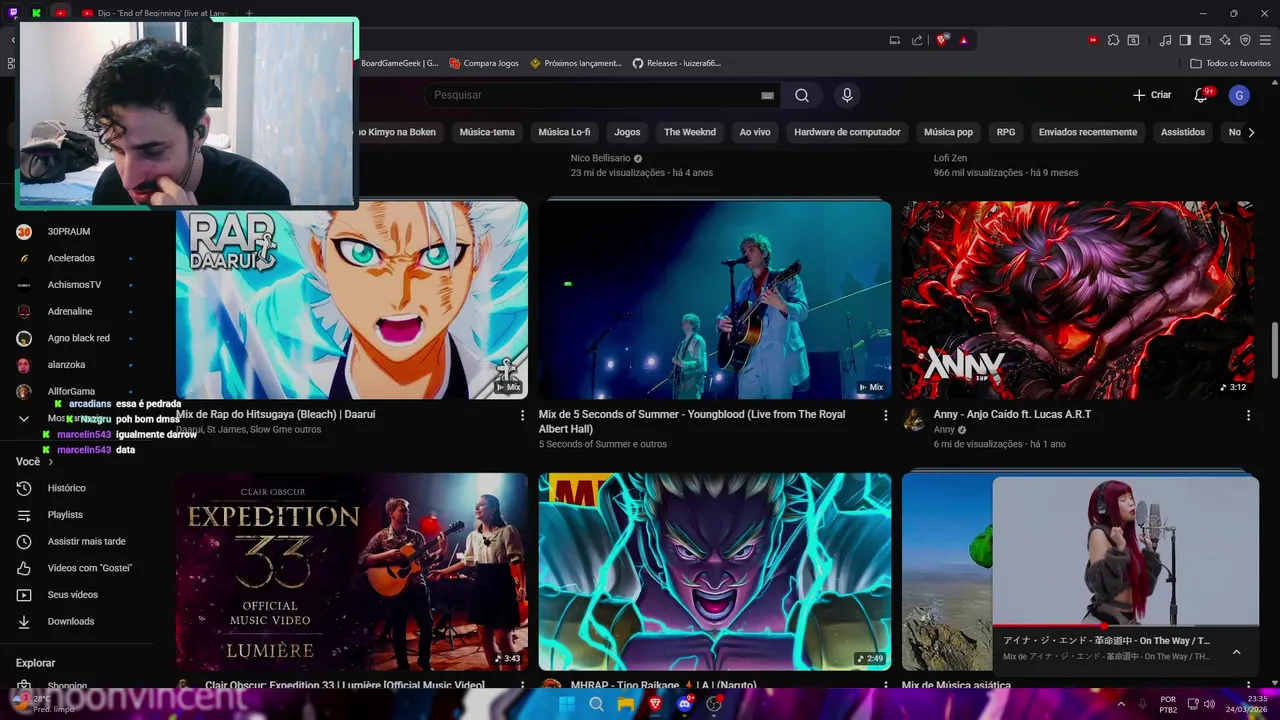Show more chips with the right arrow

pos(1250,132)
